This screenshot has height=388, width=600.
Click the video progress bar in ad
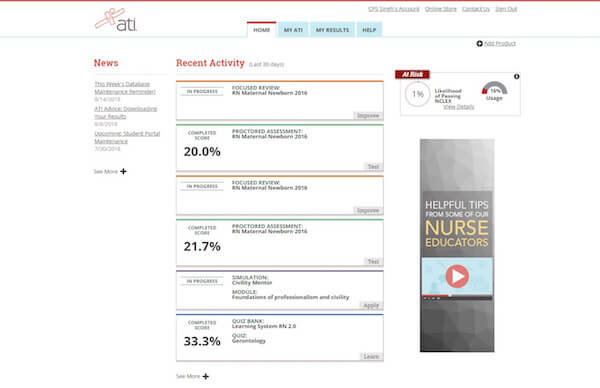tap(457, 295)
